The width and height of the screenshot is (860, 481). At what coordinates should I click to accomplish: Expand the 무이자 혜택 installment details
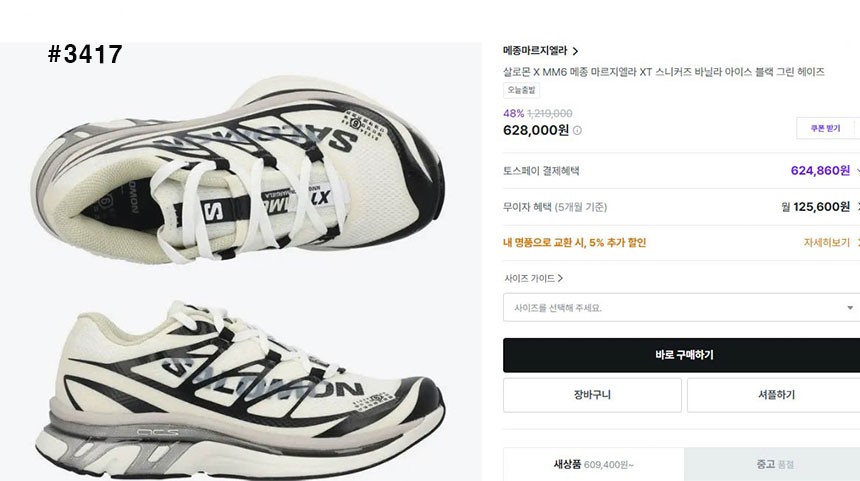click(x=856, y=207)
